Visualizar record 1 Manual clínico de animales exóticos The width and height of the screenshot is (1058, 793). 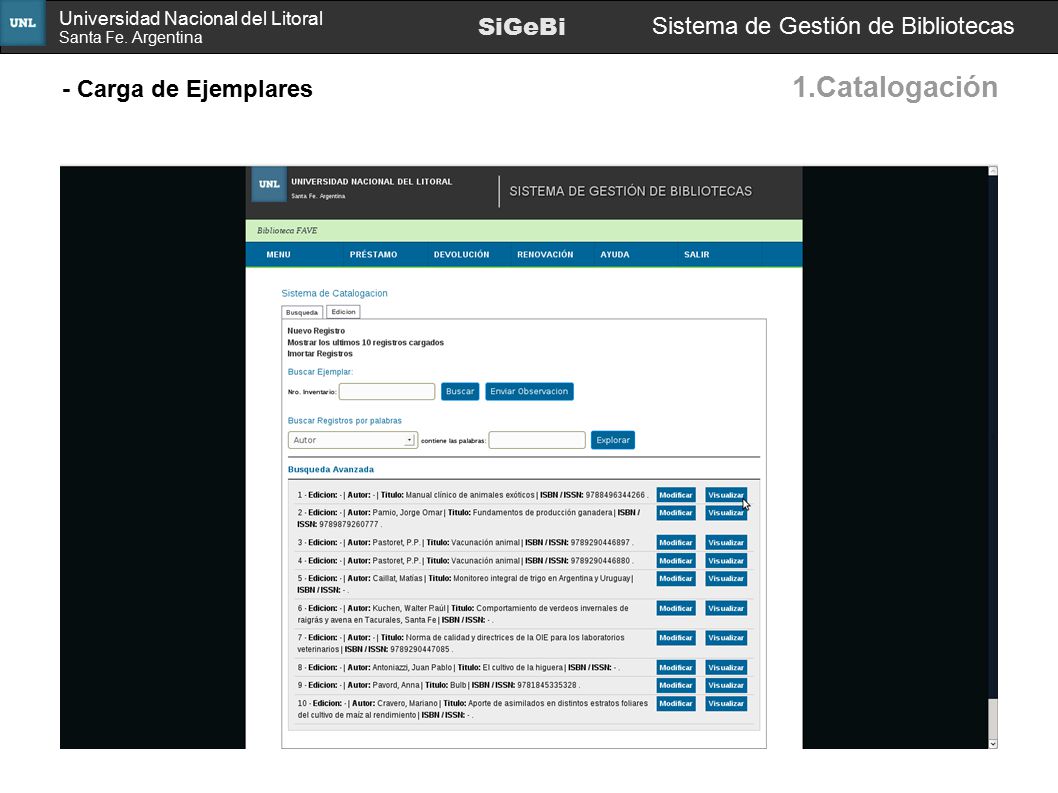(x=726, y=495)
